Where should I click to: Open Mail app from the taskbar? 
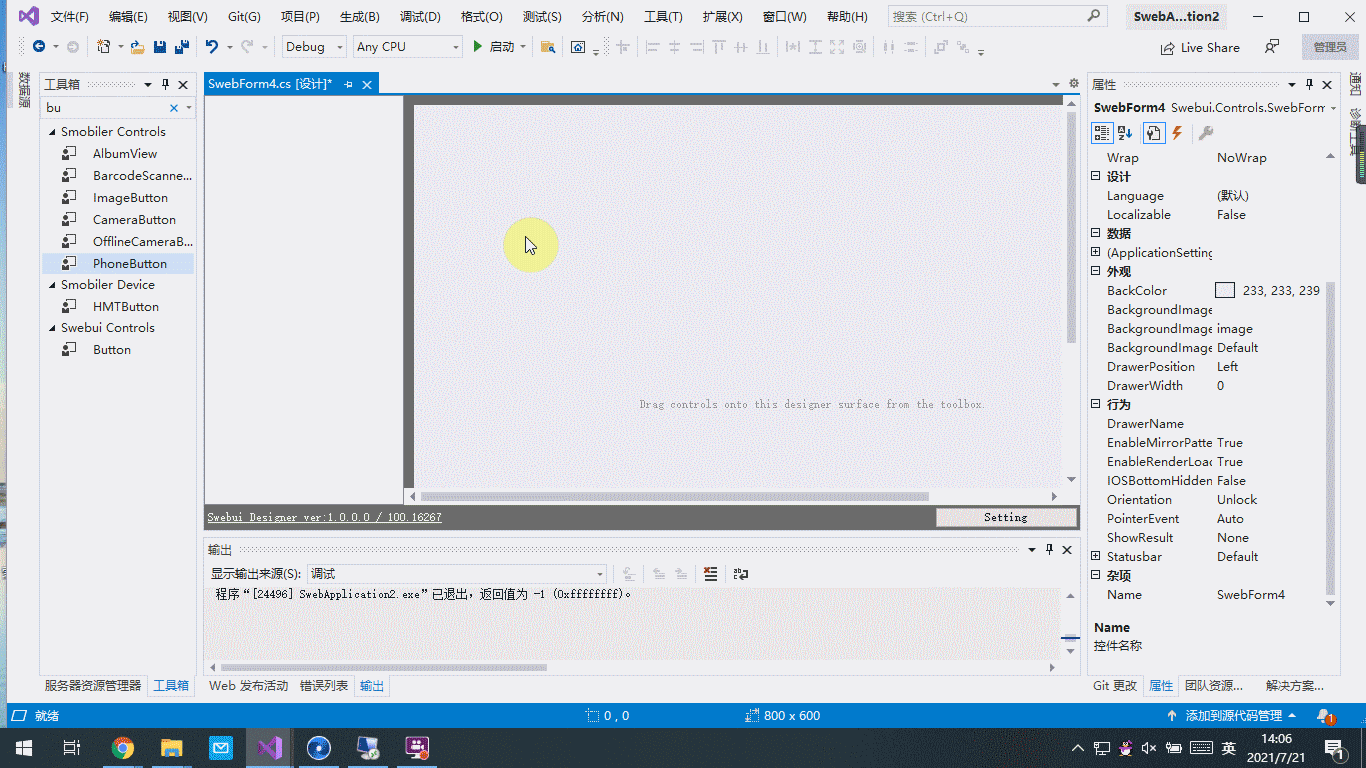[x=221, y=748]
